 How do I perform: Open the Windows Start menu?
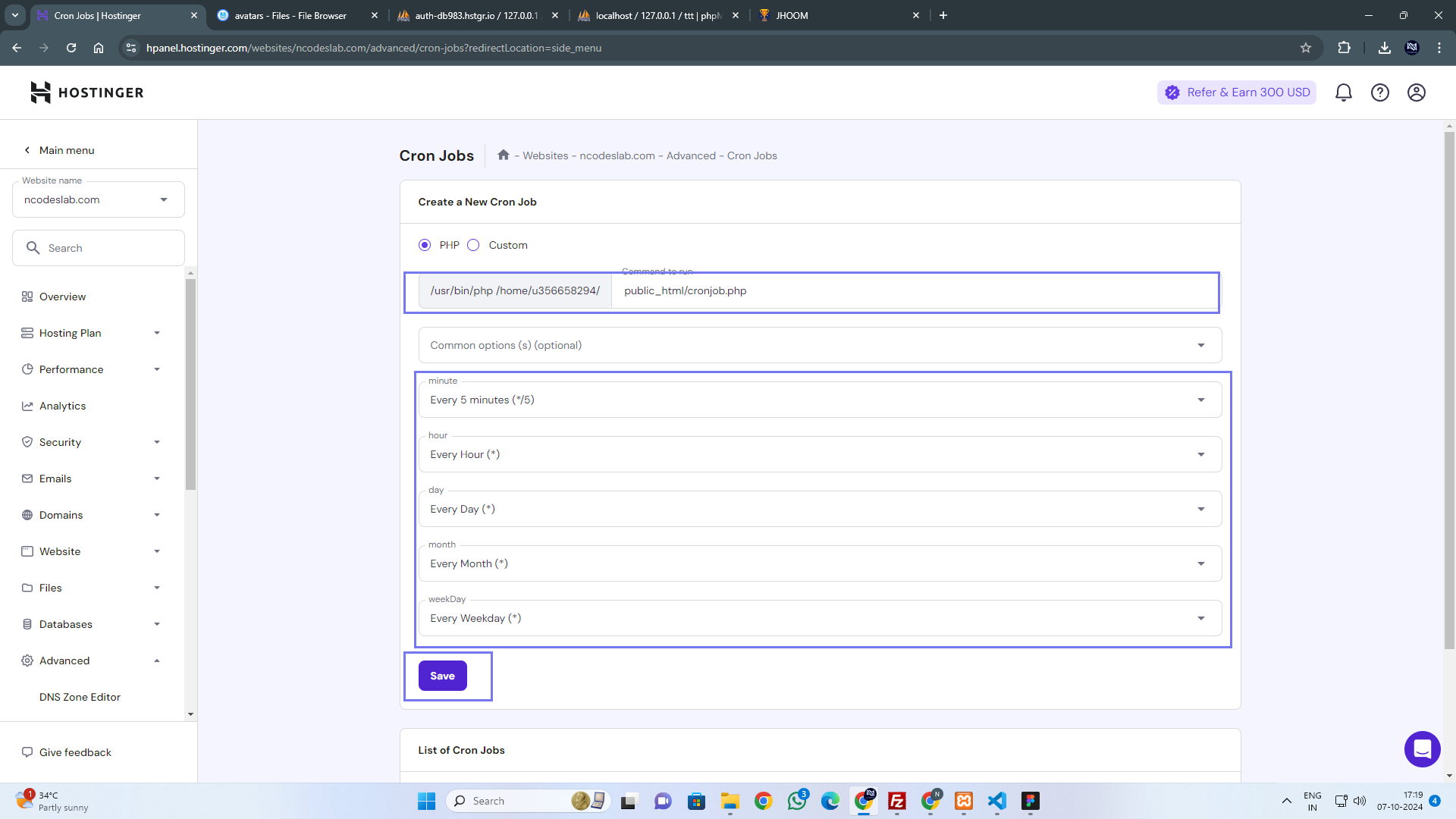click(x=426, y=801)
